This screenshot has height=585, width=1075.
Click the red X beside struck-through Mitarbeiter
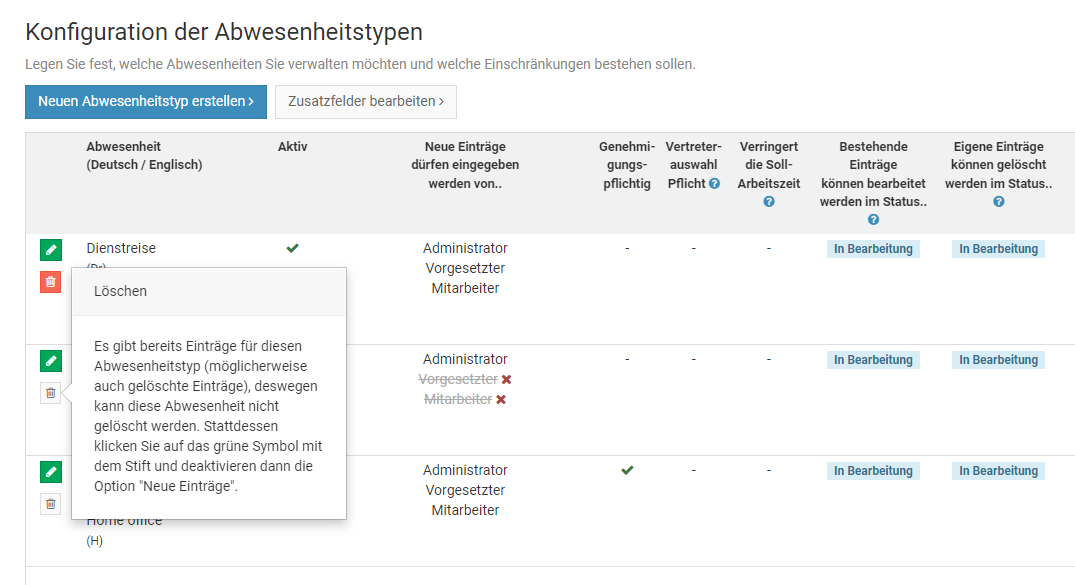pos(501,400)
